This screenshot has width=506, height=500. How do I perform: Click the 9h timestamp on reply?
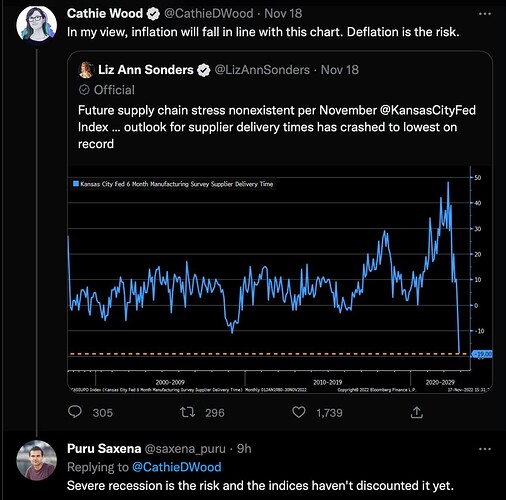click(244, 449)
